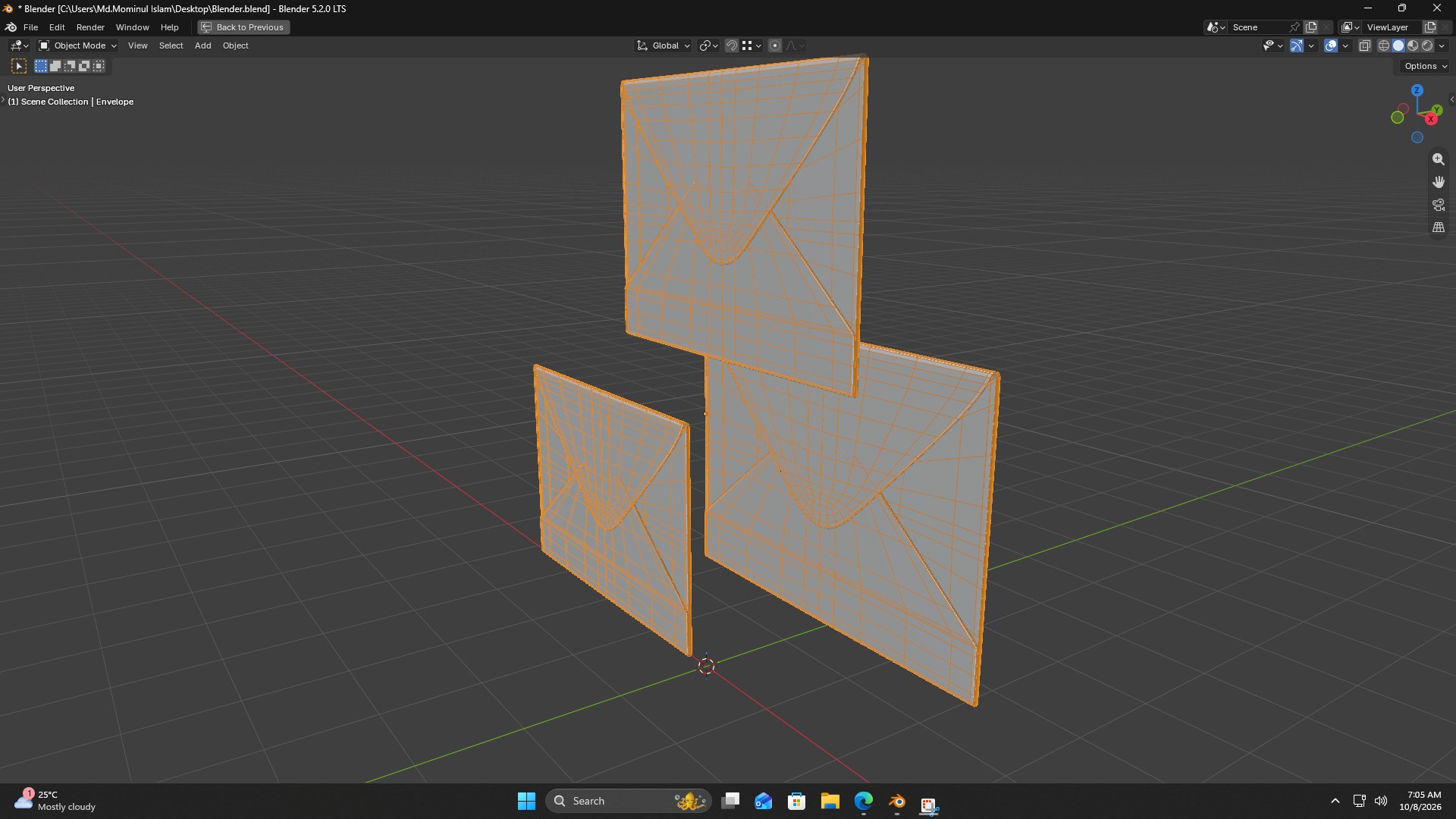
Task: Open the Blender logo app menu
Action: [11, 27]
